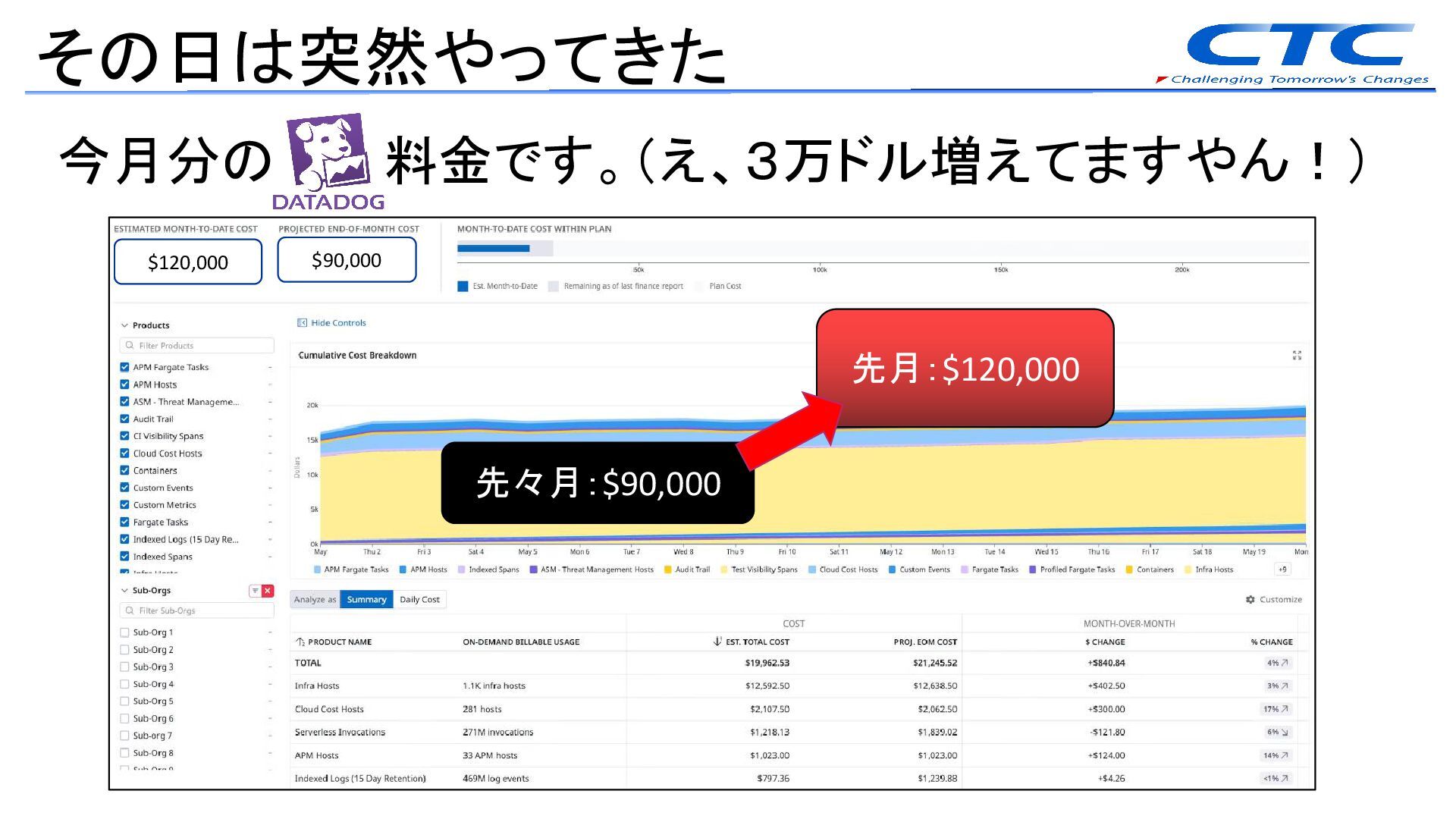
Task: Click the Customize button
Action: click(1280, 599)
